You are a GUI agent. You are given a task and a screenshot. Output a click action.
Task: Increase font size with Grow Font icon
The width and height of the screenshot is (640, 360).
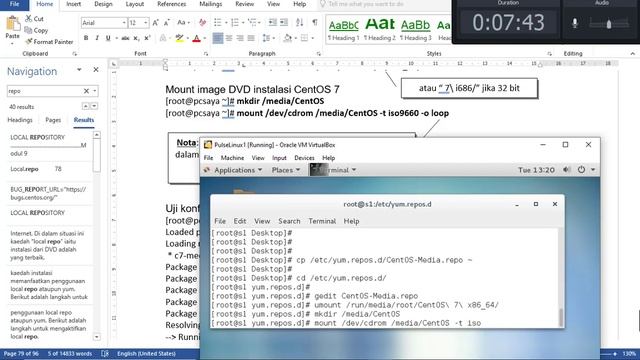tap(156, 23)
